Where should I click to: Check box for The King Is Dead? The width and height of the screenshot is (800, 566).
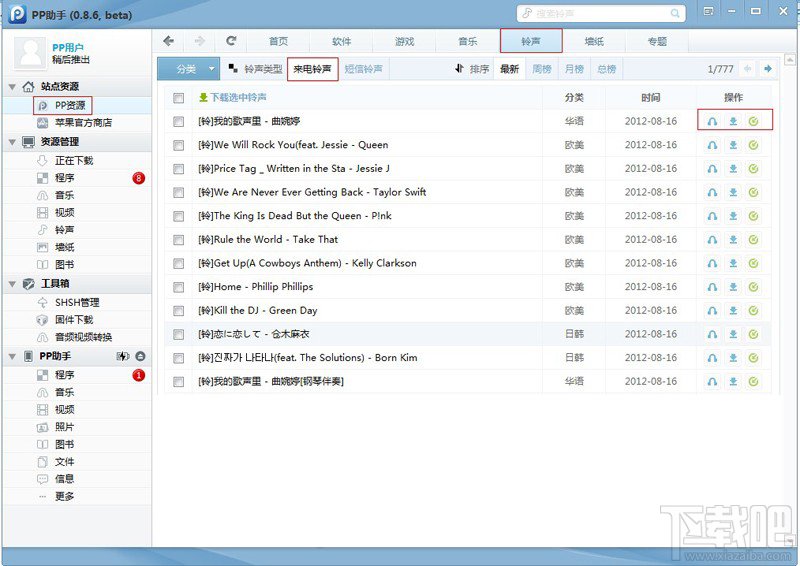coord(179,216)
